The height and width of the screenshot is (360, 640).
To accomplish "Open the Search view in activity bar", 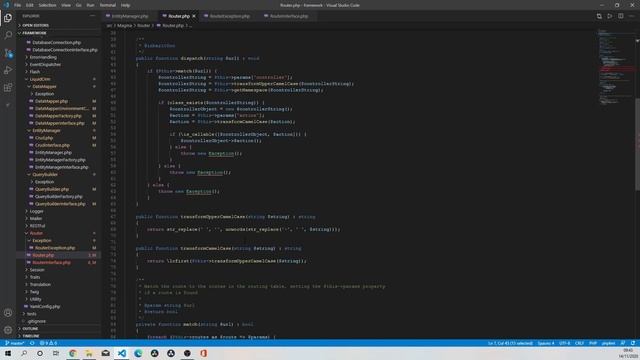I will (x=8, y=35).
